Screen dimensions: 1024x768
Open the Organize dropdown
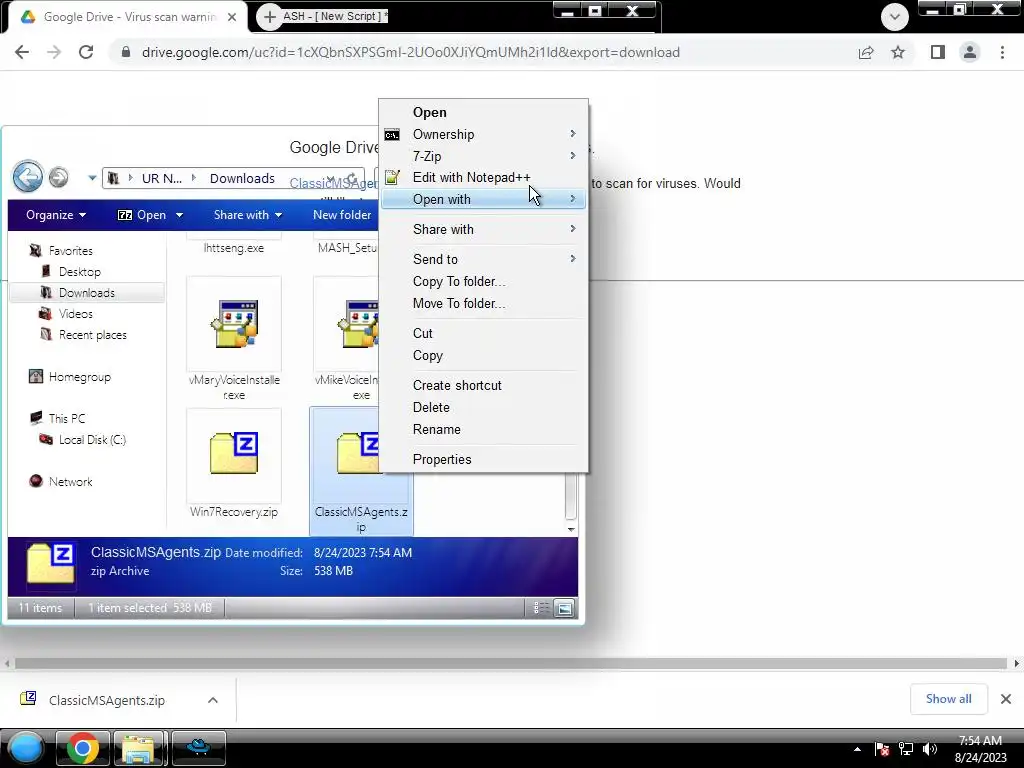click(56, 215)
